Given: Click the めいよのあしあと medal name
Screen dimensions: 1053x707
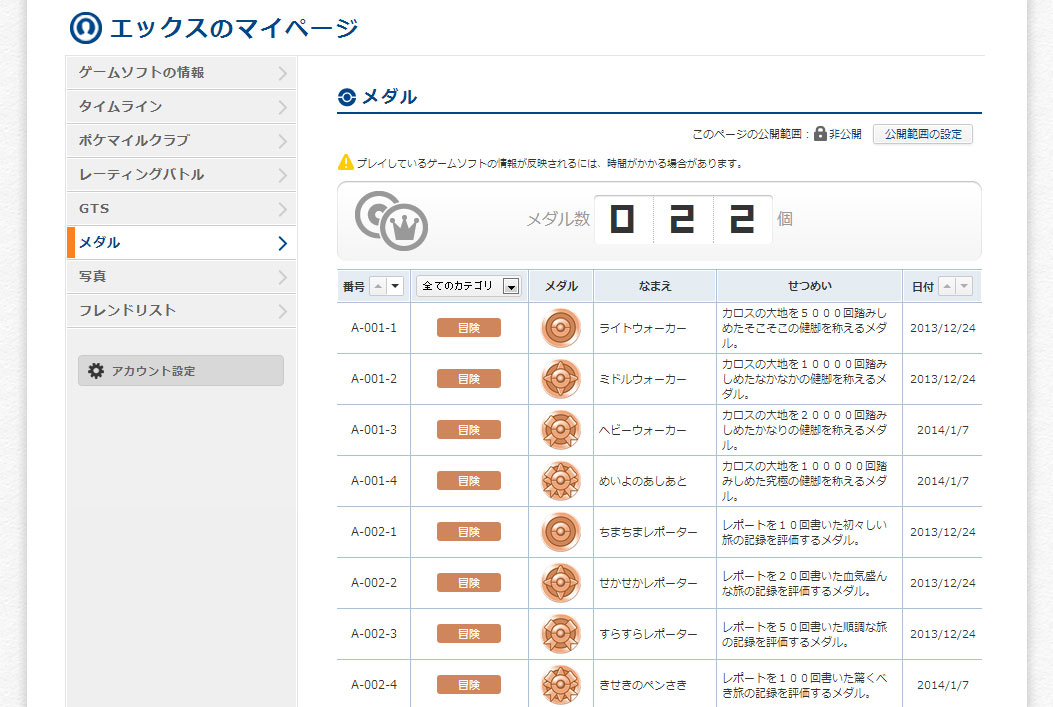Looking at the screenshot, I should (643, 481).
